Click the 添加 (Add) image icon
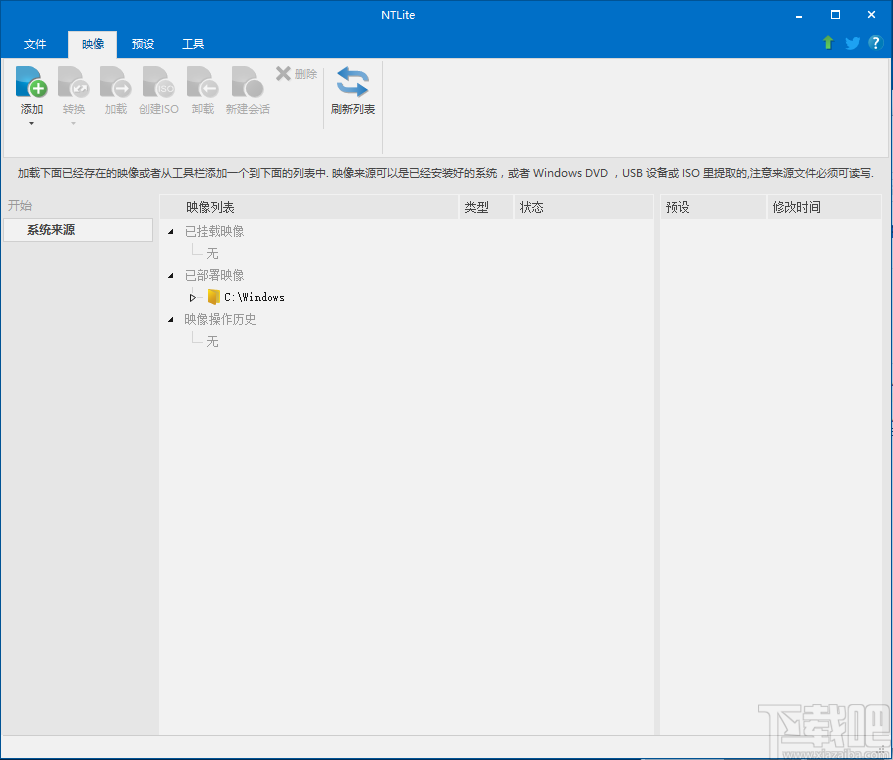Screen dimensions: 893x760 31,82
